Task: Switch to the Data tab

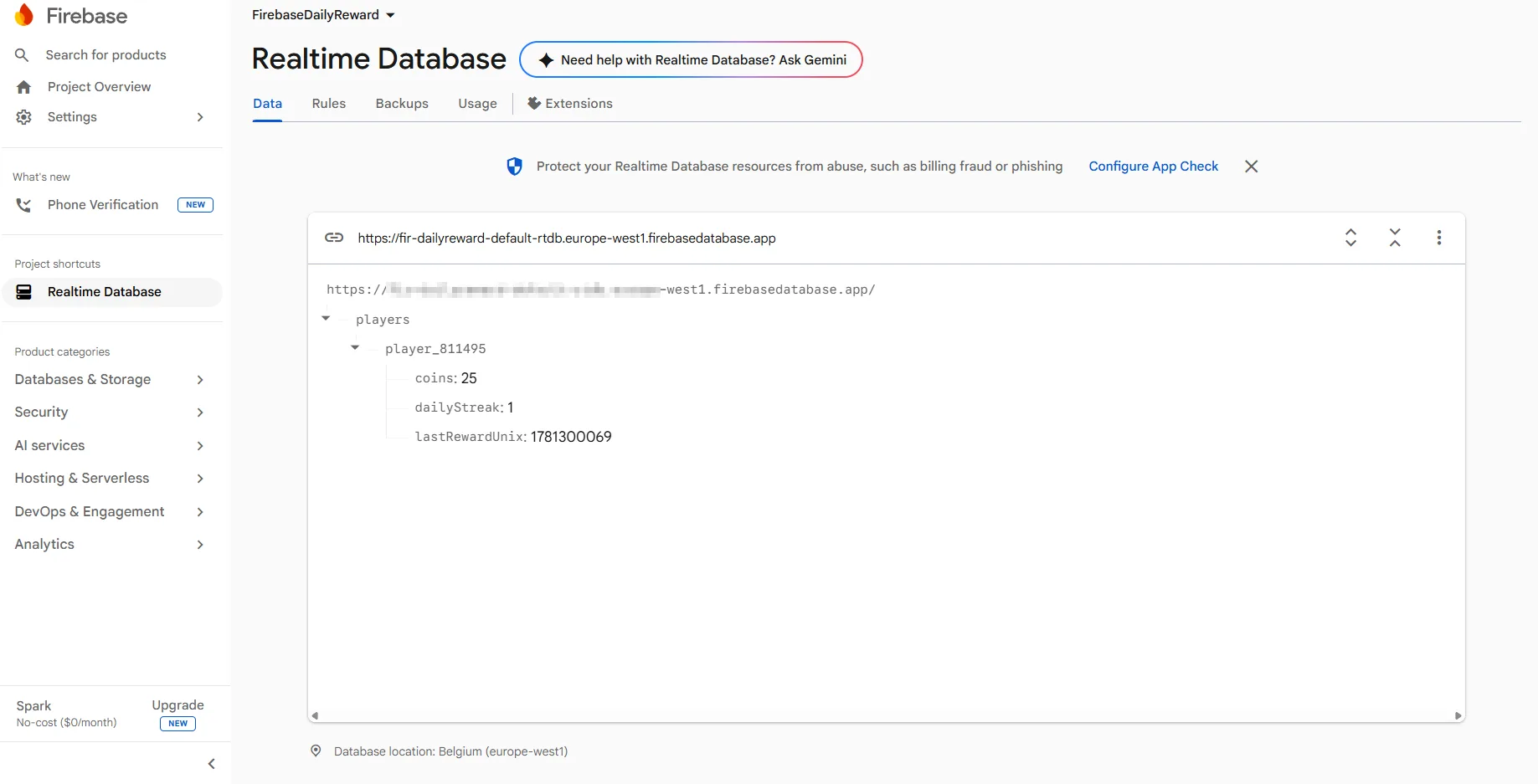Action: (268, 104)
